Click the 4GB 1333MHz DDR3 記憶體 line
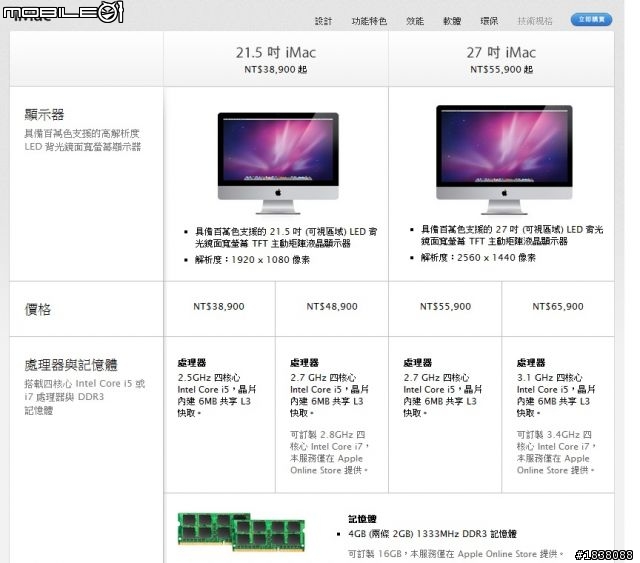Screen dimensions: 640x563 point(432,534)
